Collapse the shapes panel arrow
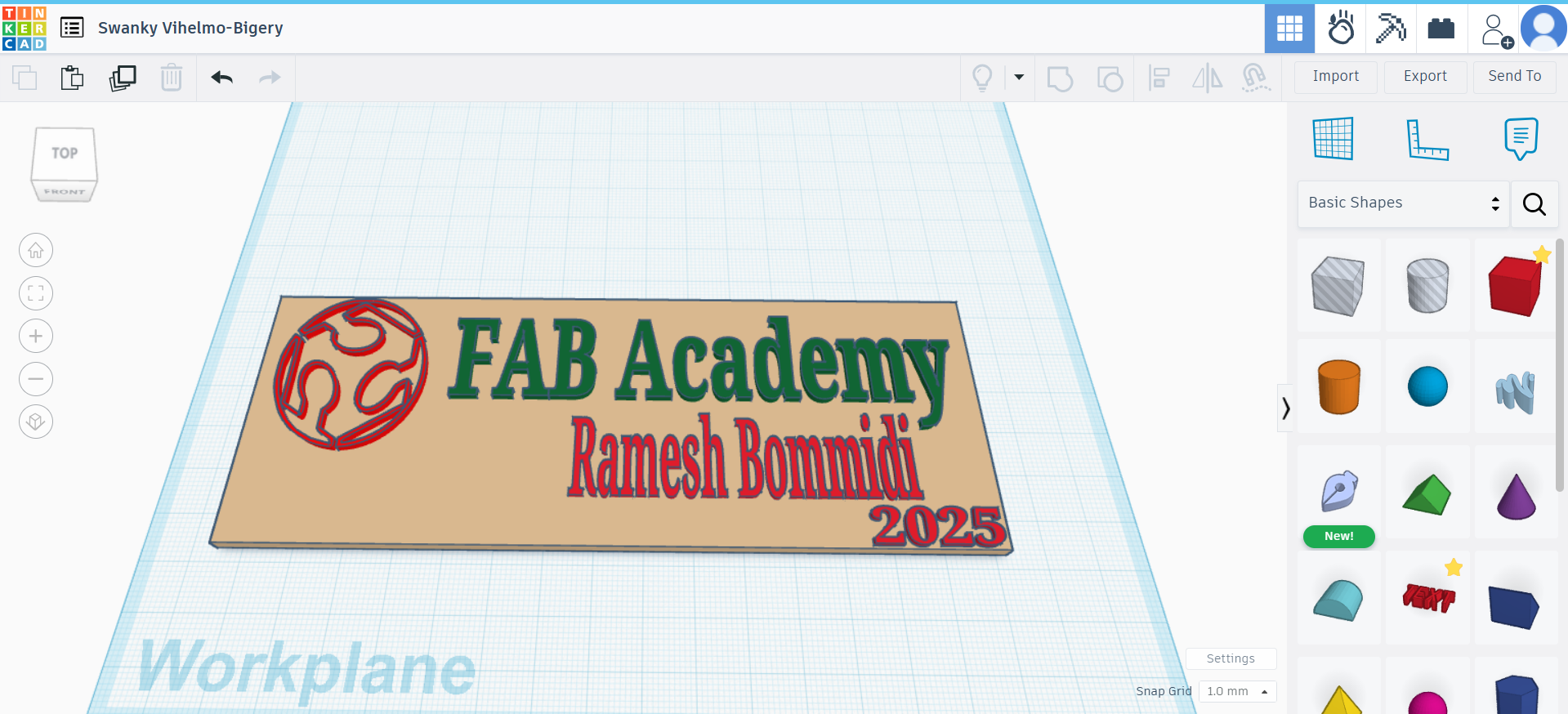Viewport: 1568px width, 714px height. (x=1285, y=408)
